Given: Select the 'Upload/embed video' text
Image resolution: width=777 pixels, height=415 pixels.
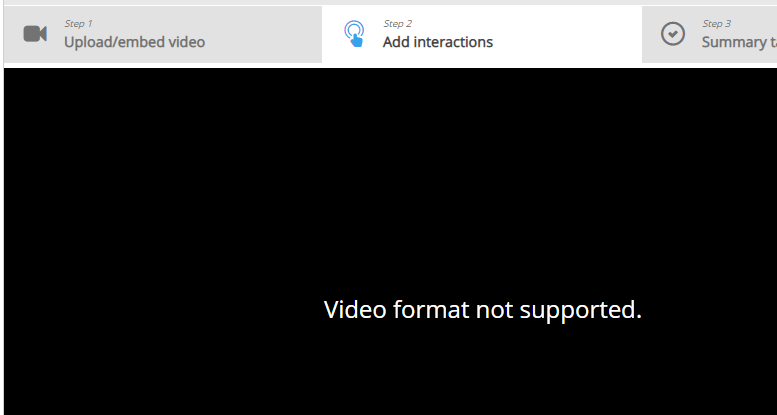Looking at the screenshot, I should pos(134,42).
